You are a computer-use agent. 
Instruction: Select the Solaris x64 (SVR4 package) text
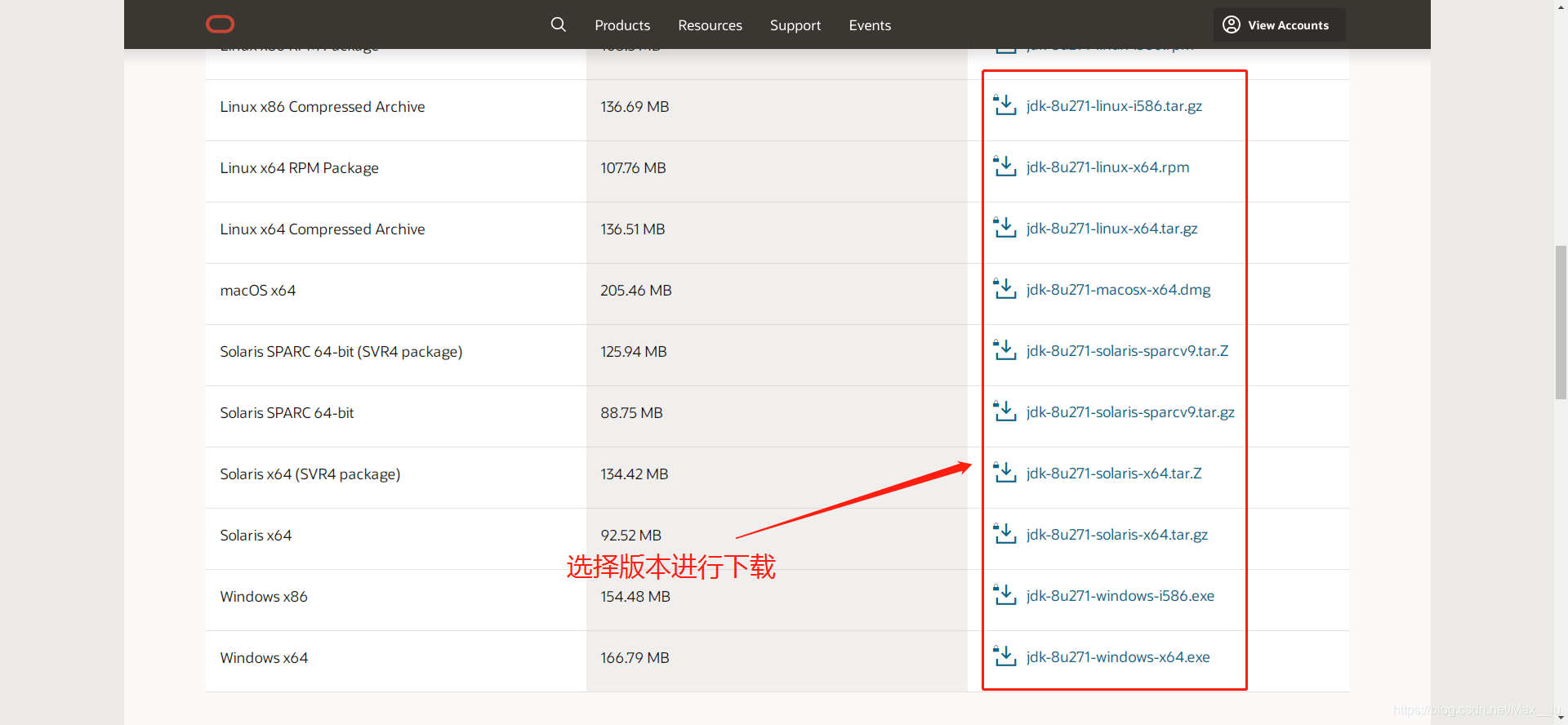310,474
